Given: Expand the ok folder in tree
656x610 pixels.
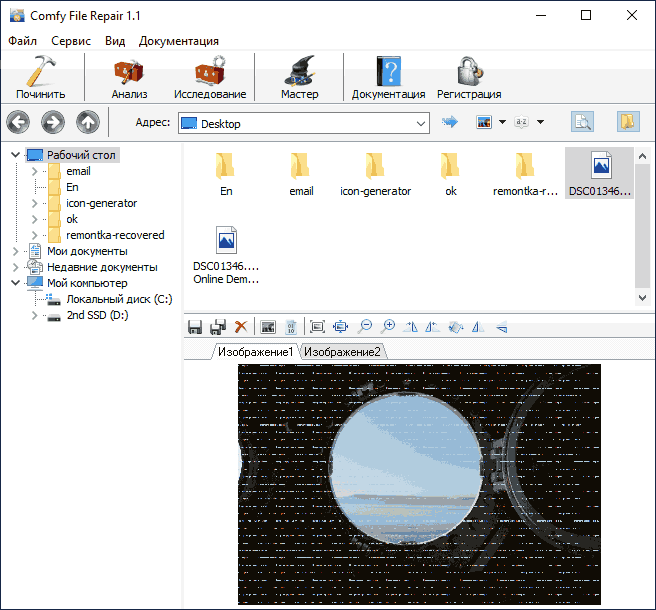Looking at the screenshot, I should 34,219.
